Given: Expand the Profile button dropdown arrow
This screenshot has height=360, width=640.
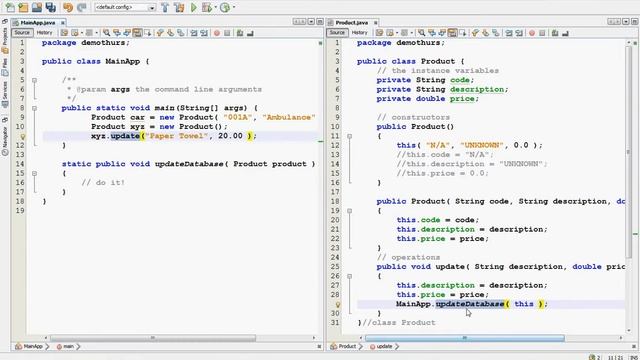Looking at the screenshot, I should click(233, 7).
